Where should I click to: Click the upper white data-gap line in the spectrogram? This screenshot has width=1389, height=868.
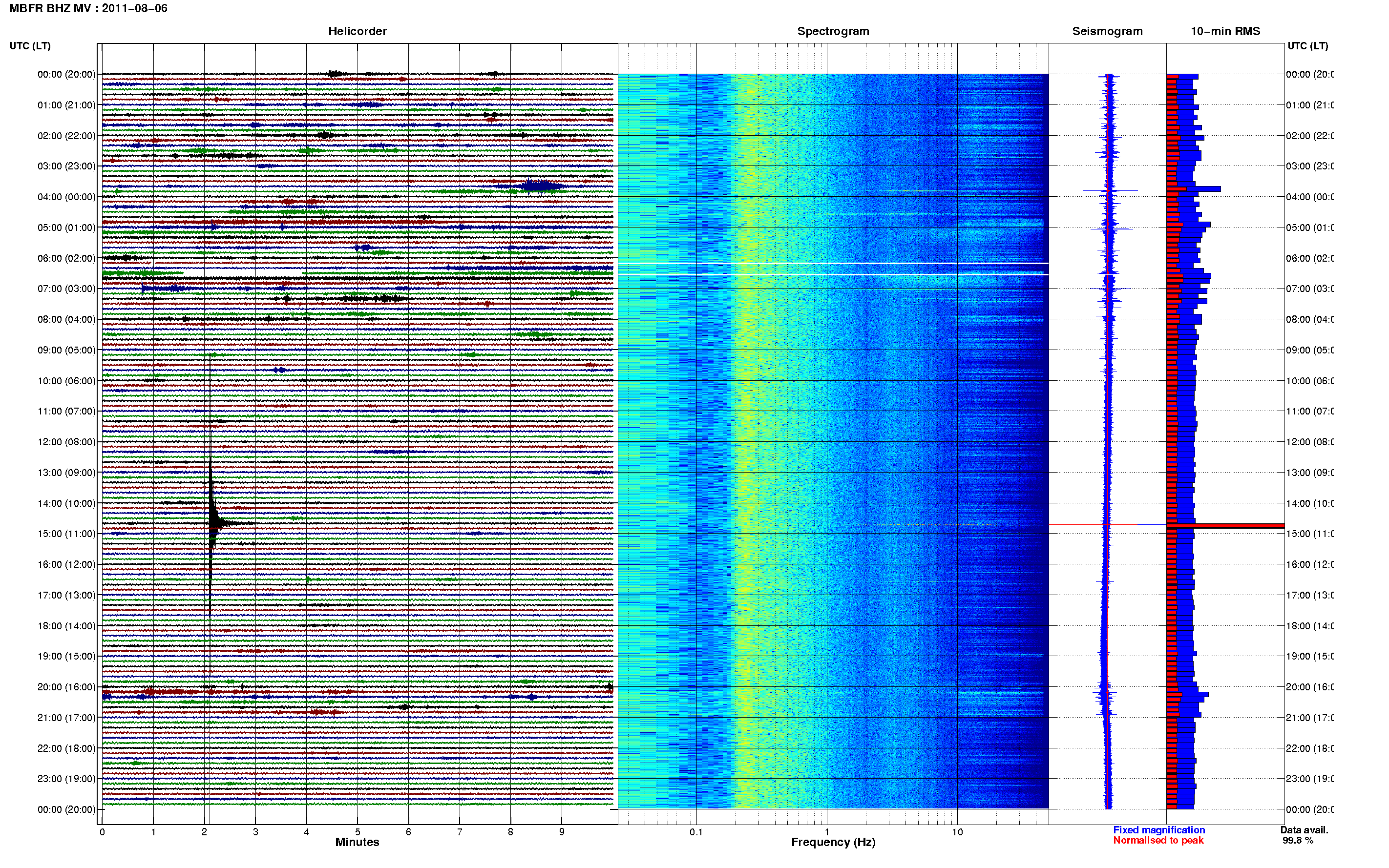click(x=833, y=264)
